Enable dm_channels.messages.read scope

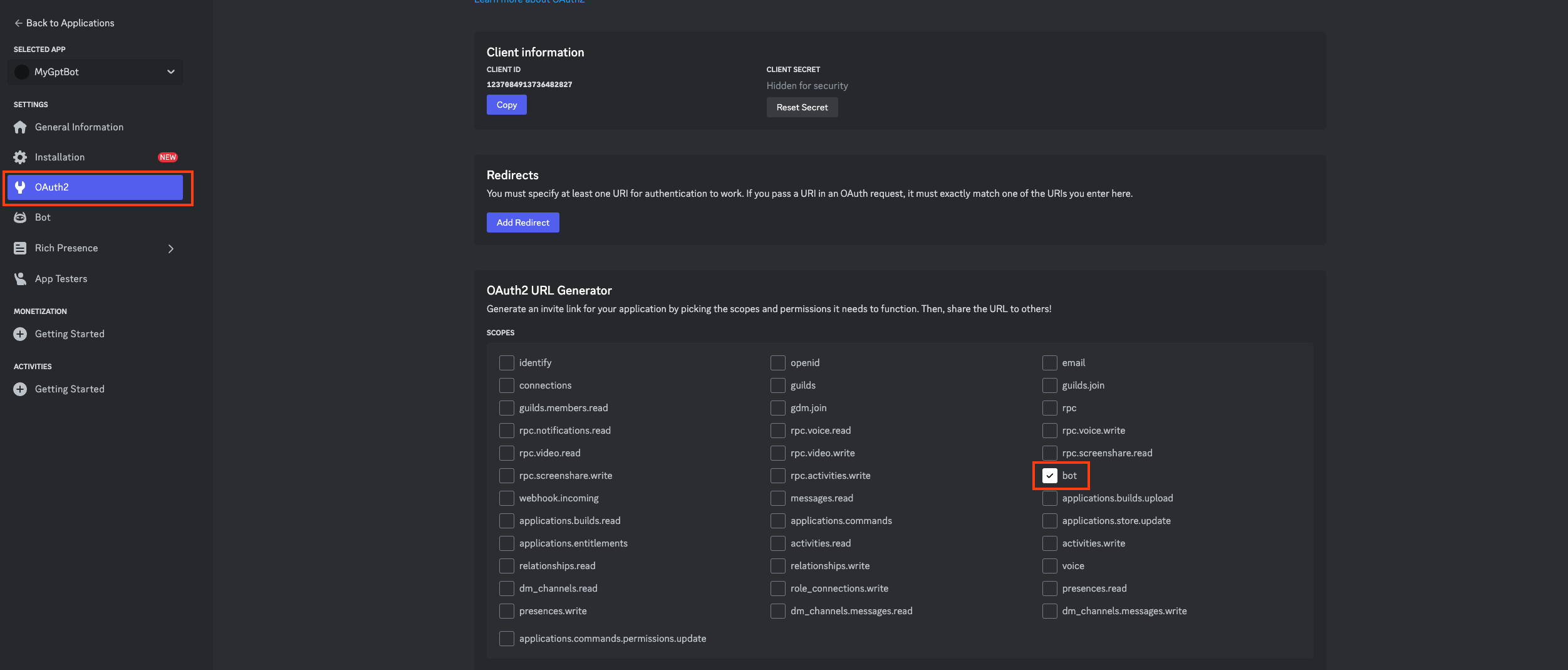click(x=778, y=611)
